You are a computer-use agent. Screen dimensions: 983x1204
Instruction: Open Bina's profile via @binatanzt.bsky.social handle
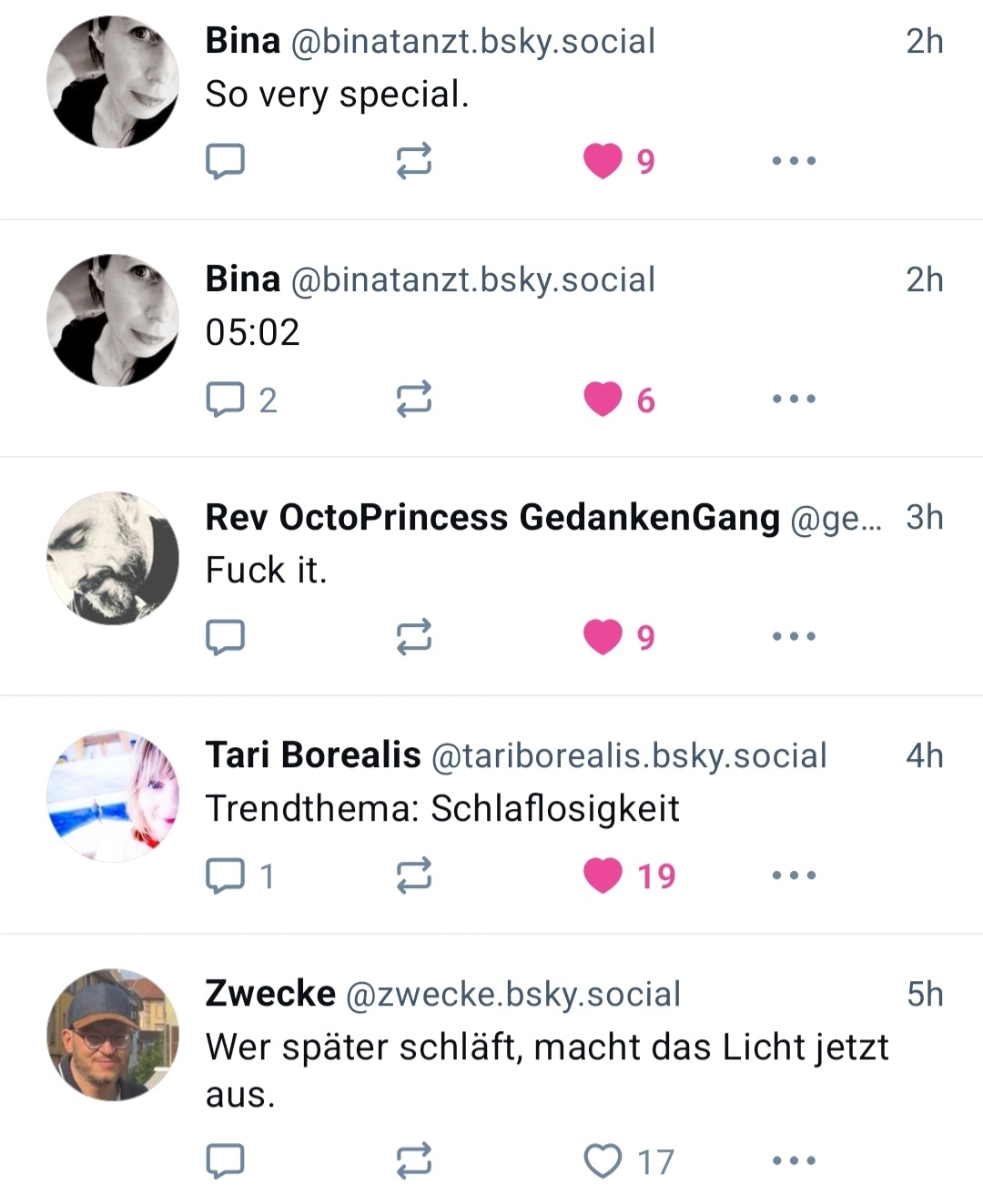tap(472, 42)
